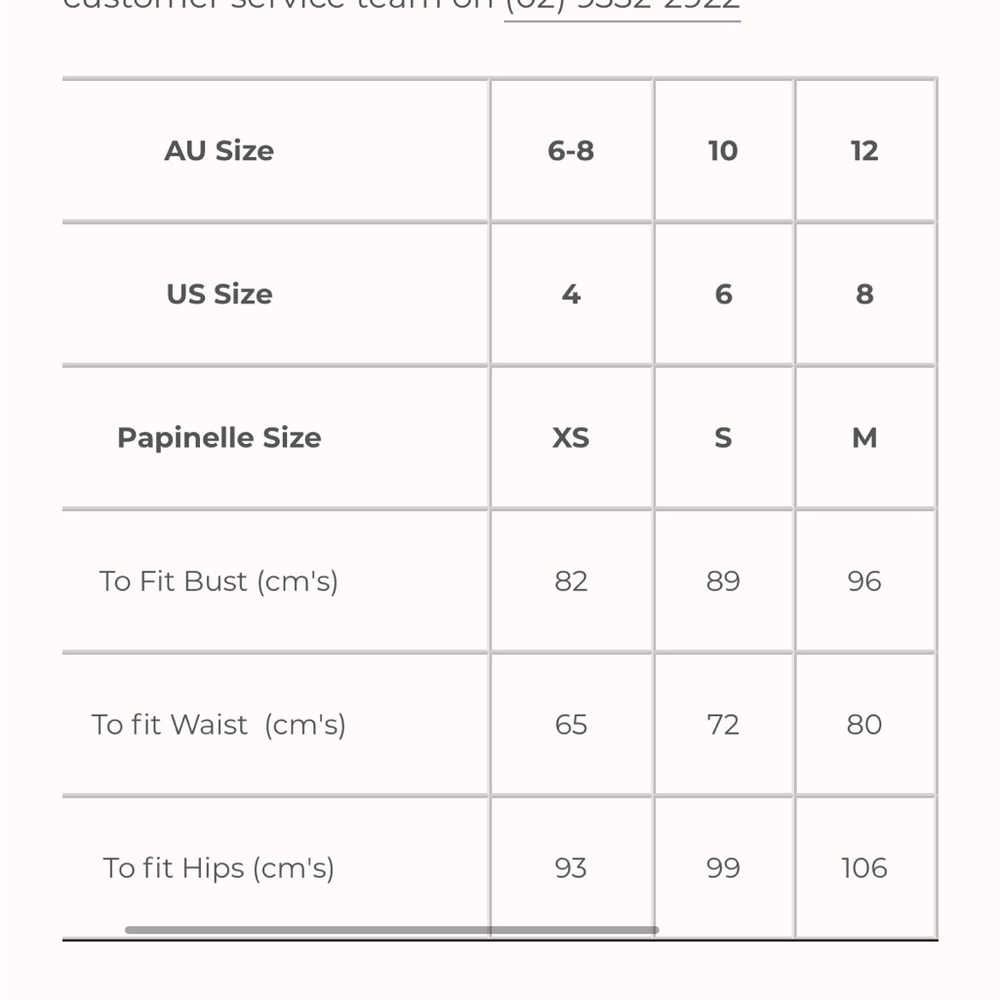The image size is (1000, 1000).
Task: Click the XS Papinelle size cell
Action: tap(571, 438)
